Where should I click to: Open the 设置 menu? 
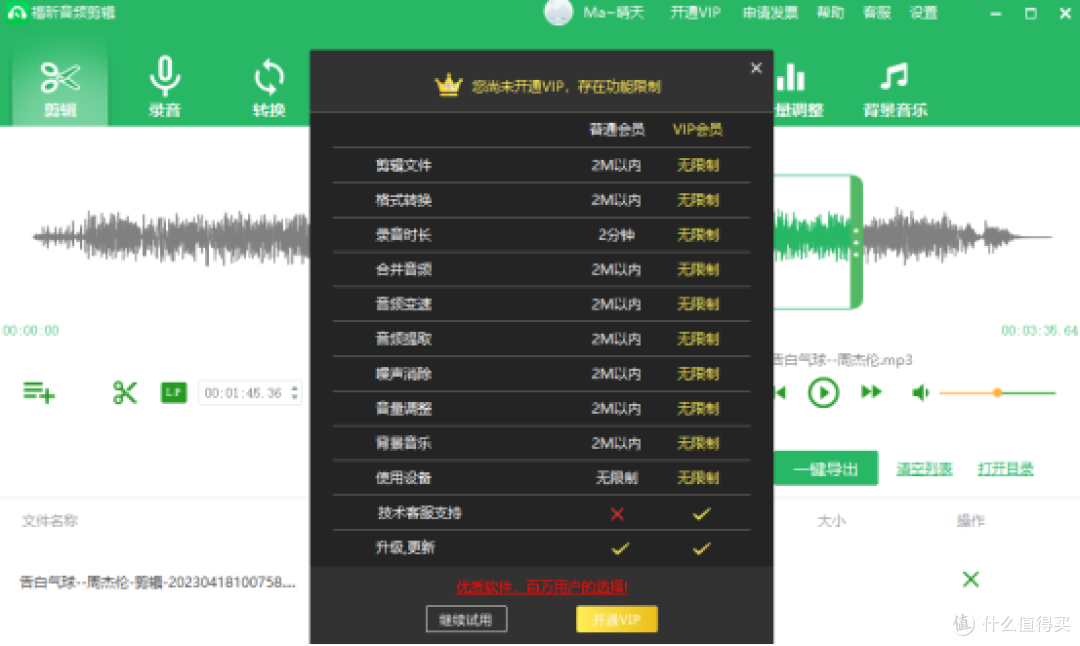[x=924, y=12]
